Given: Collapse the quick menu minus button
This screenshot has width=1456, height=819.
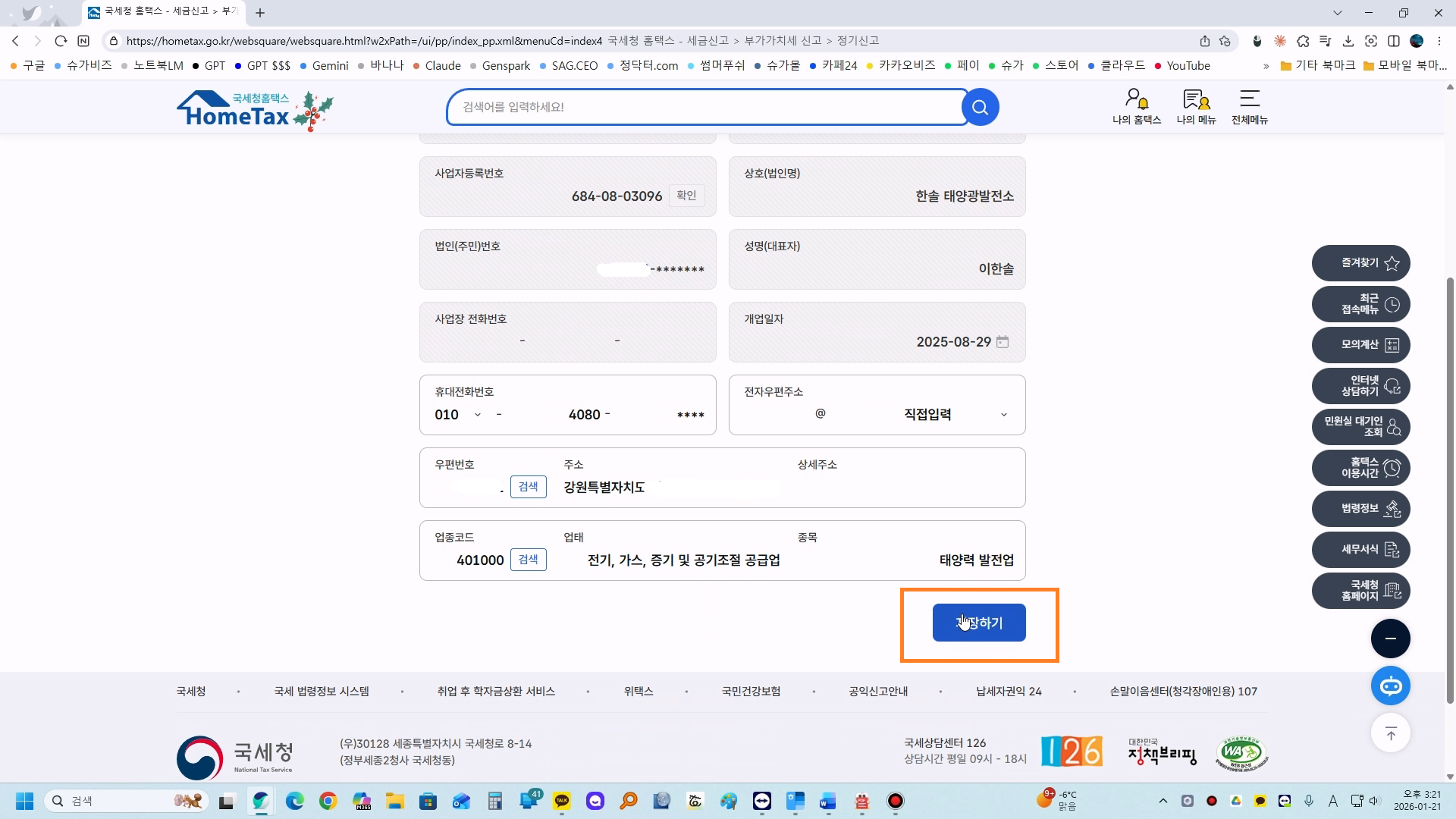Looking at the screenshot, I should tap(1390, 639).
